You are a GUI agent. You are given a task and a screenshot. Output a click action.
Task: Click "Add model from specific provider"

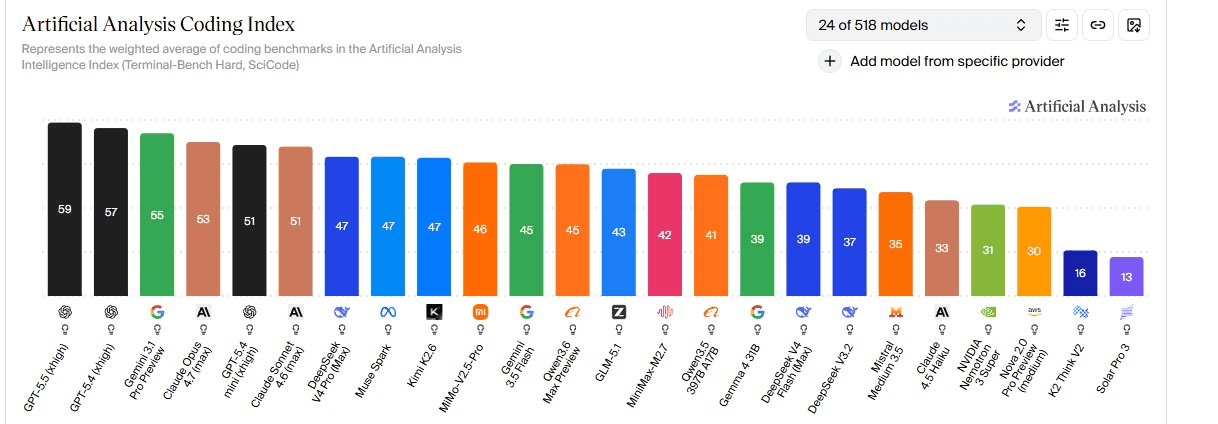956,61
